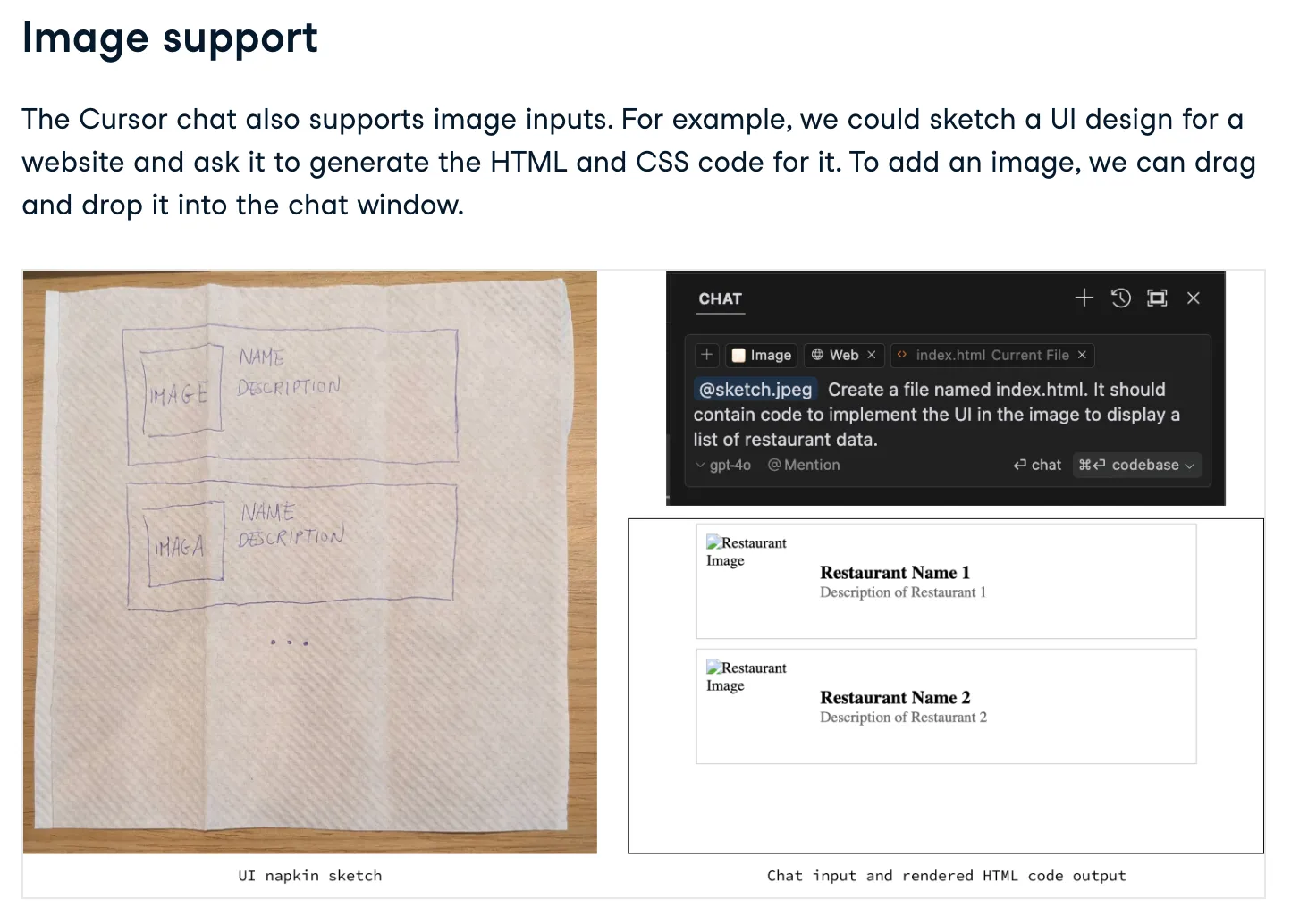Expand the codebase dropdown chevron
The height and width of the screenshot is (924, 1291).
point(1190,466)
